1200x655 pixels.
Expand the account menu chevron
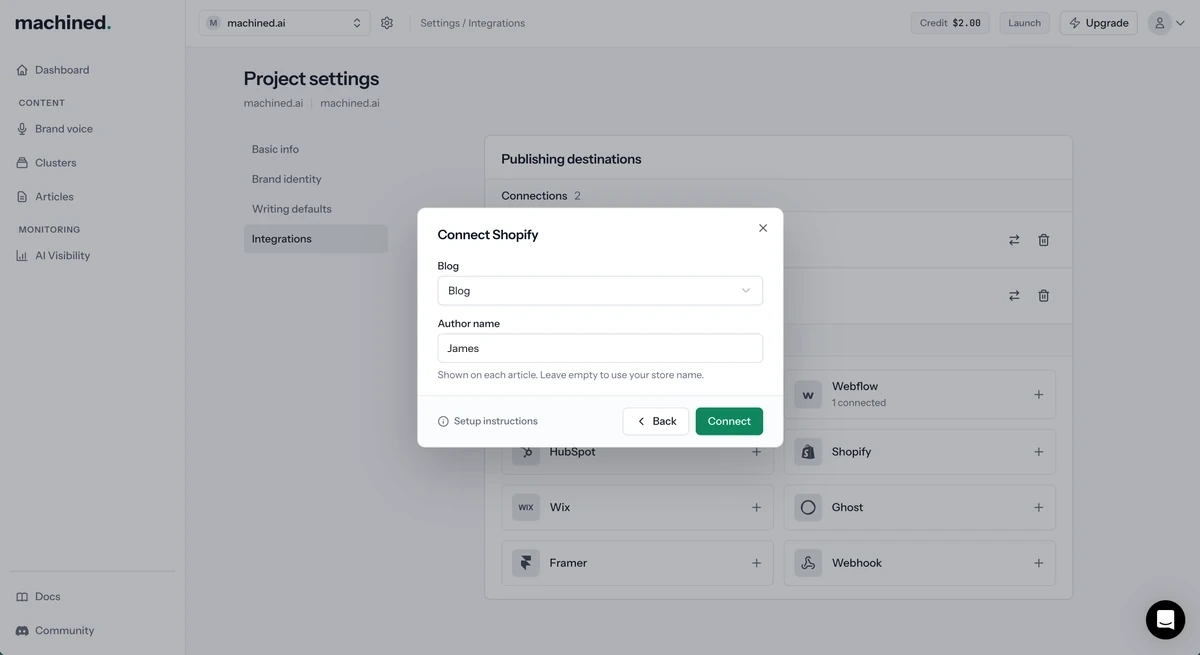coord(1182,23)
